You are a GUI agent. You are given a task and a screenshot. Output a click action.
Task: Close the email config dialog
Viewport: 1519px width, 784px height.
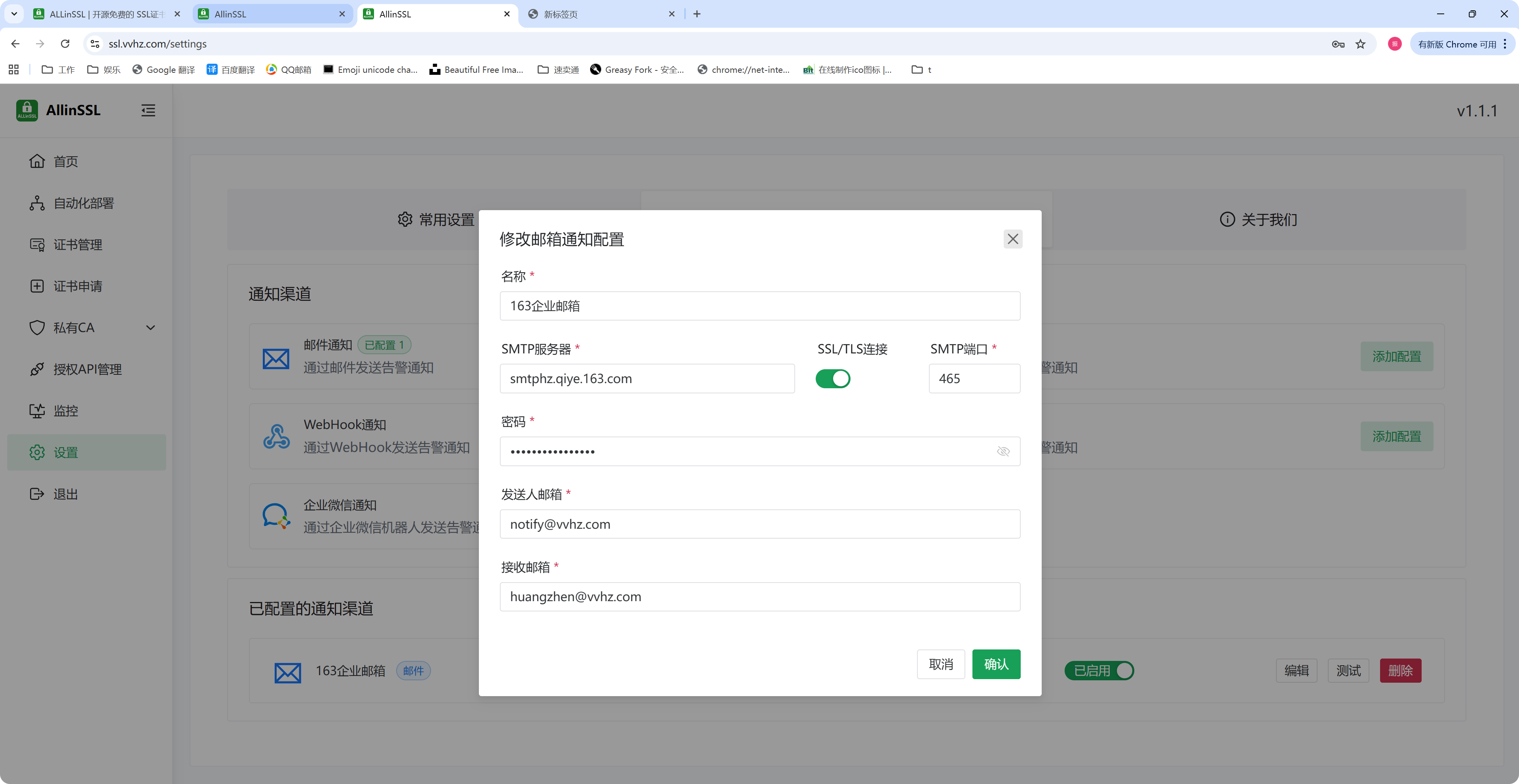tap(1012, 239)
